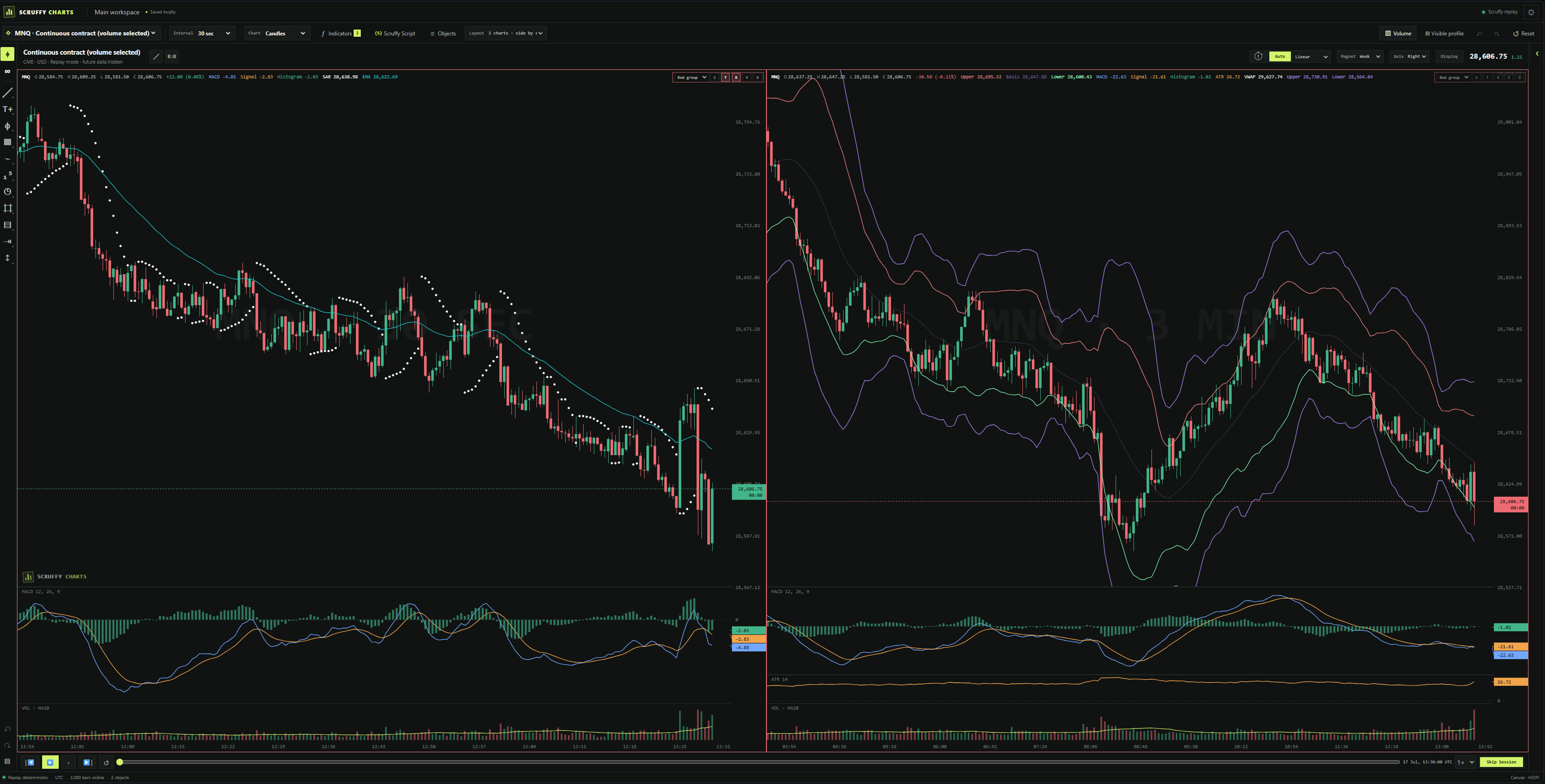Open settings gear at top right
This screenshot has width=1545, height=784.
tap(1531, 12)
